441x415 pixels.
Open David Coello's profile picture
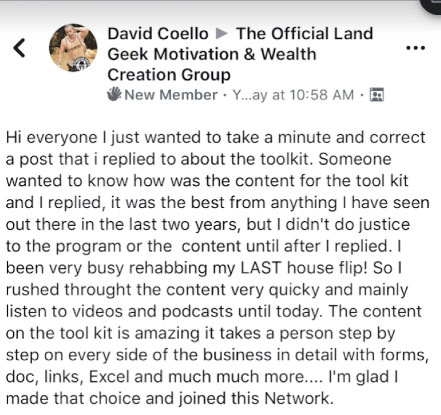(73, 47)
